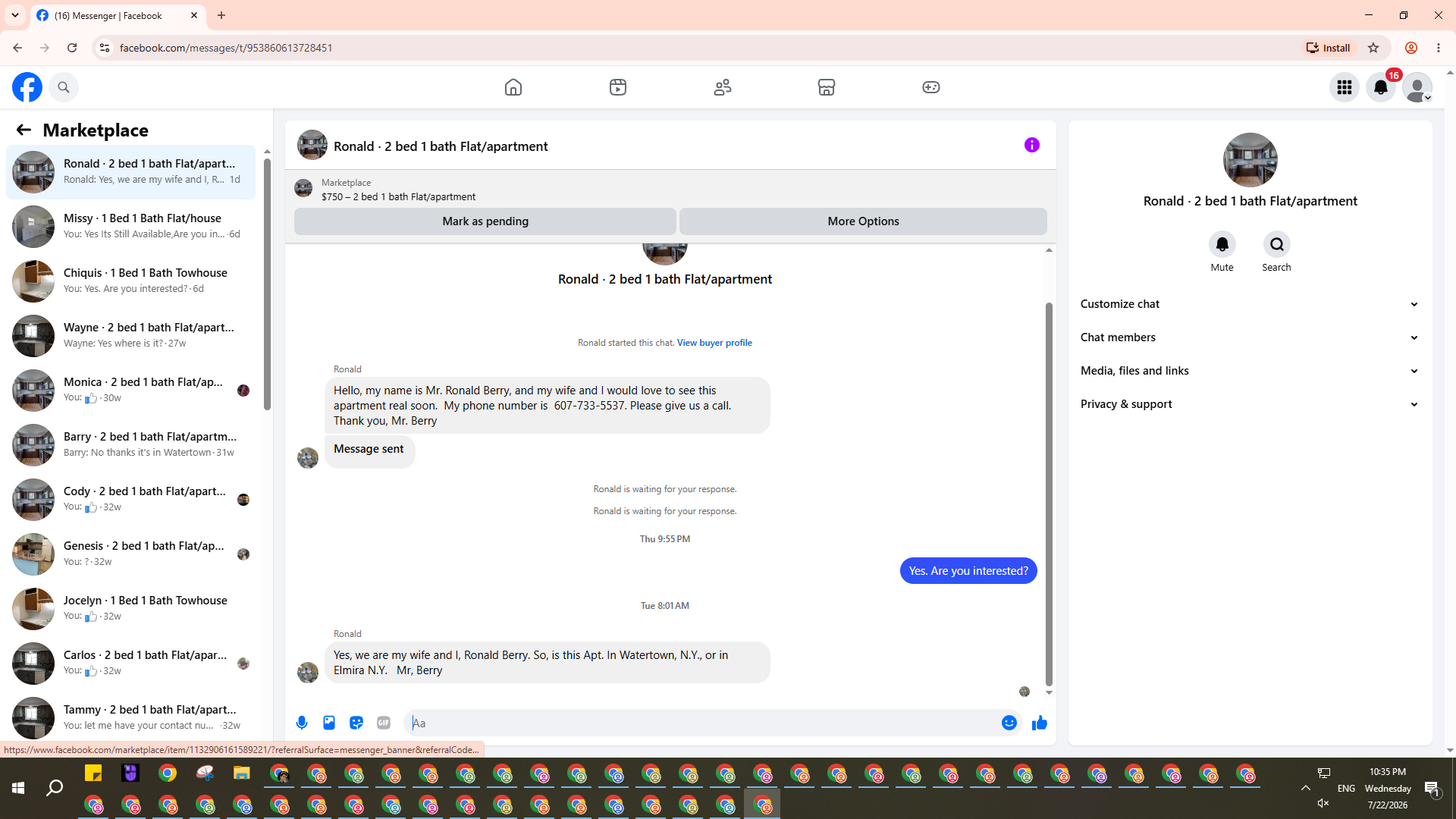Open the Friends tab
This screenshot has width=1456, height=819.
click(723, 87)
